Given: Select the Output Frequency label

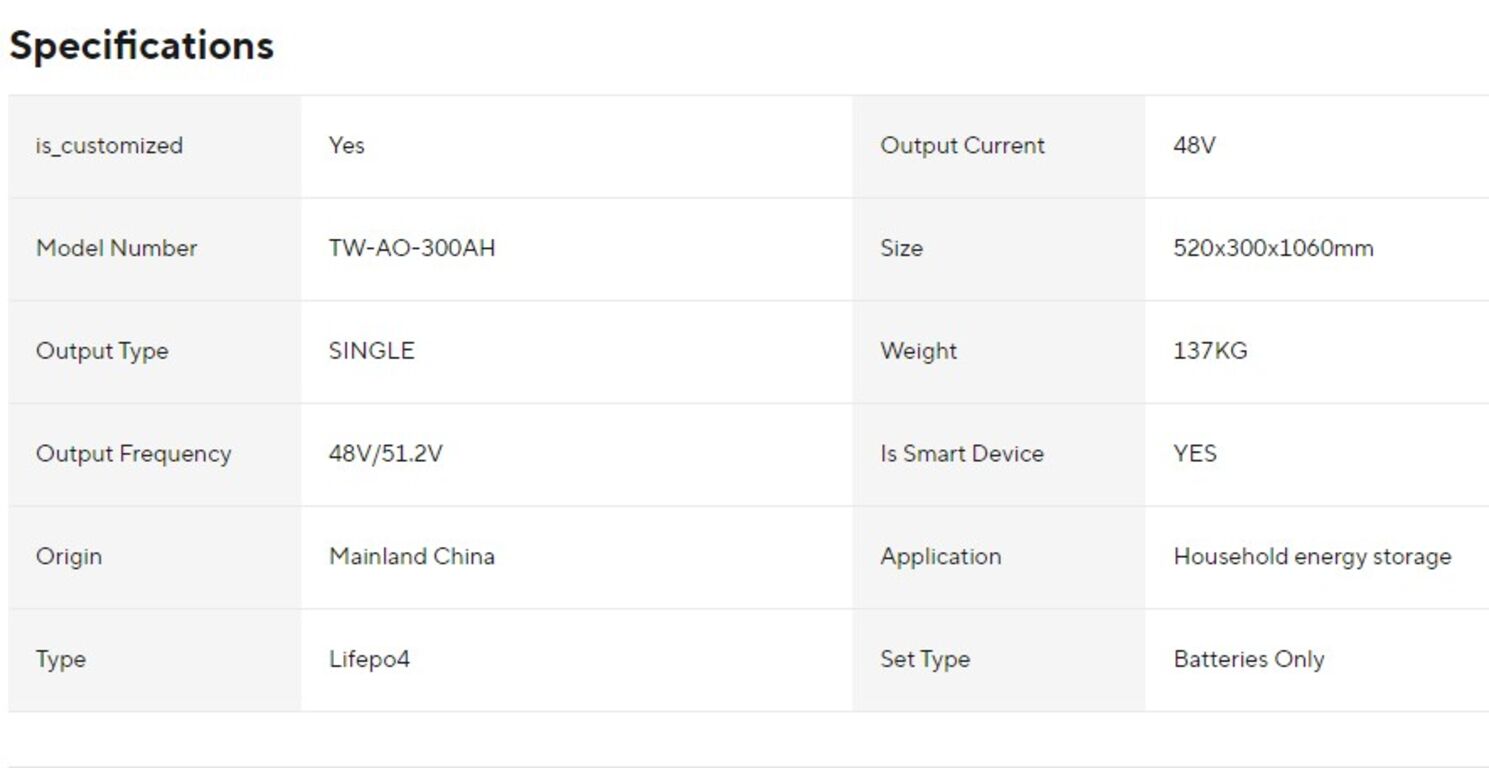Looking at the screenshot, I should 133,454.
